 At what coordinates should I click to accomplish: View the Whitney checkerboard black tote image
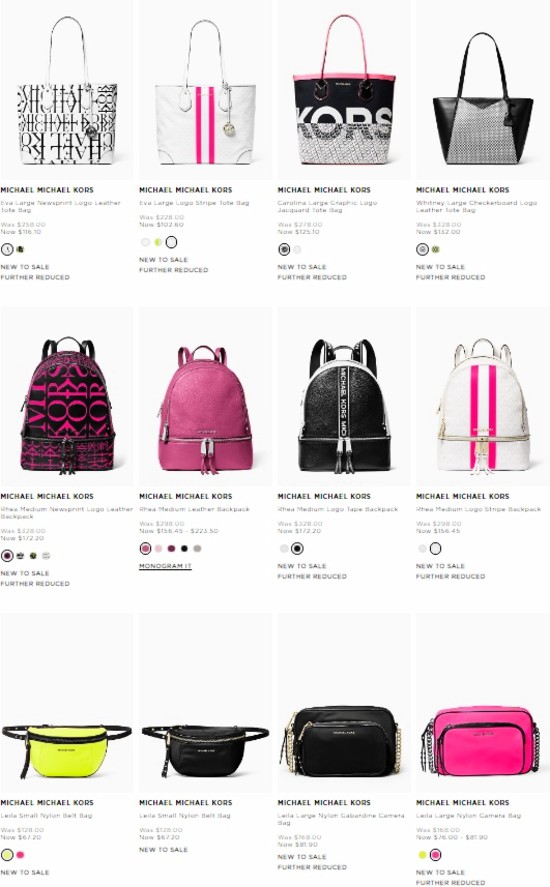point(483,91)
